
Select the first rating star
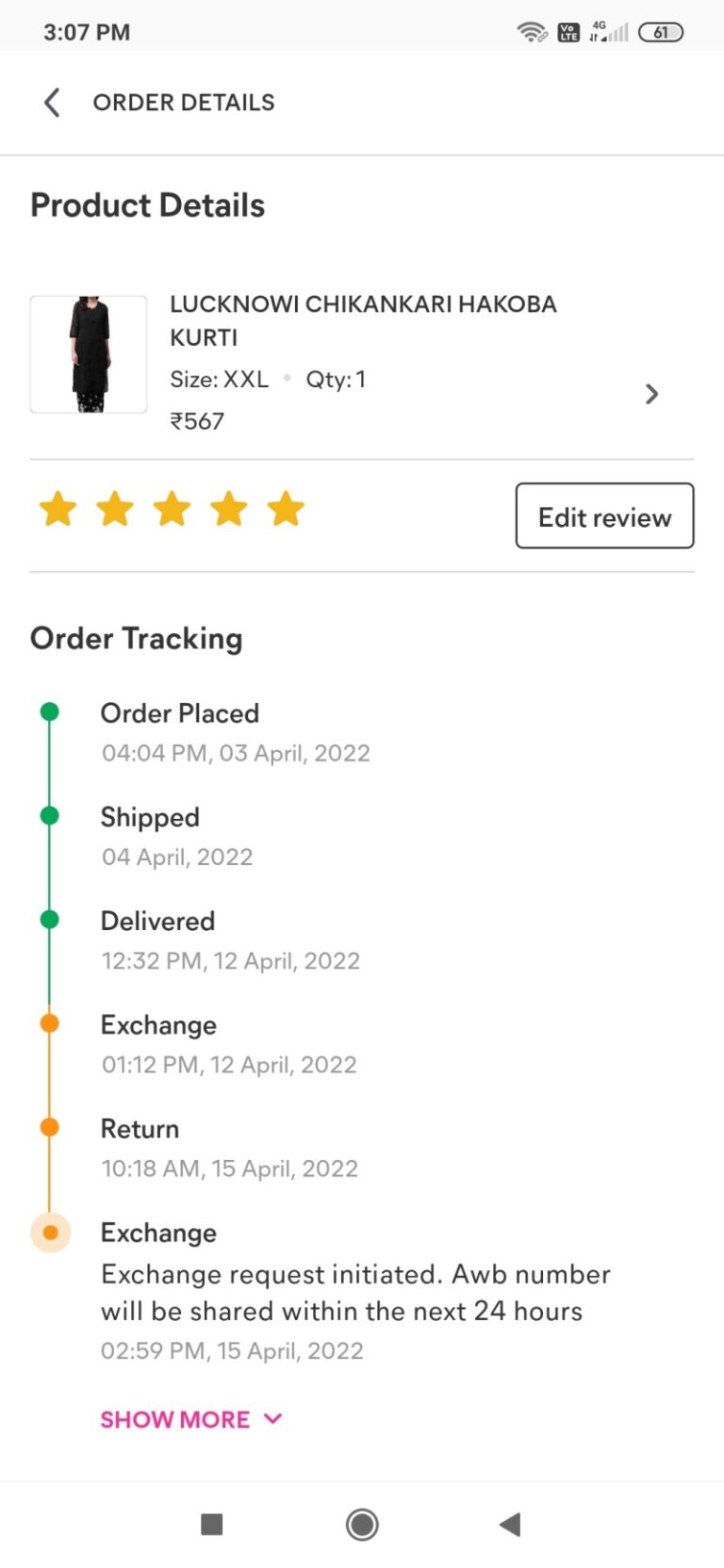[58, 509]
